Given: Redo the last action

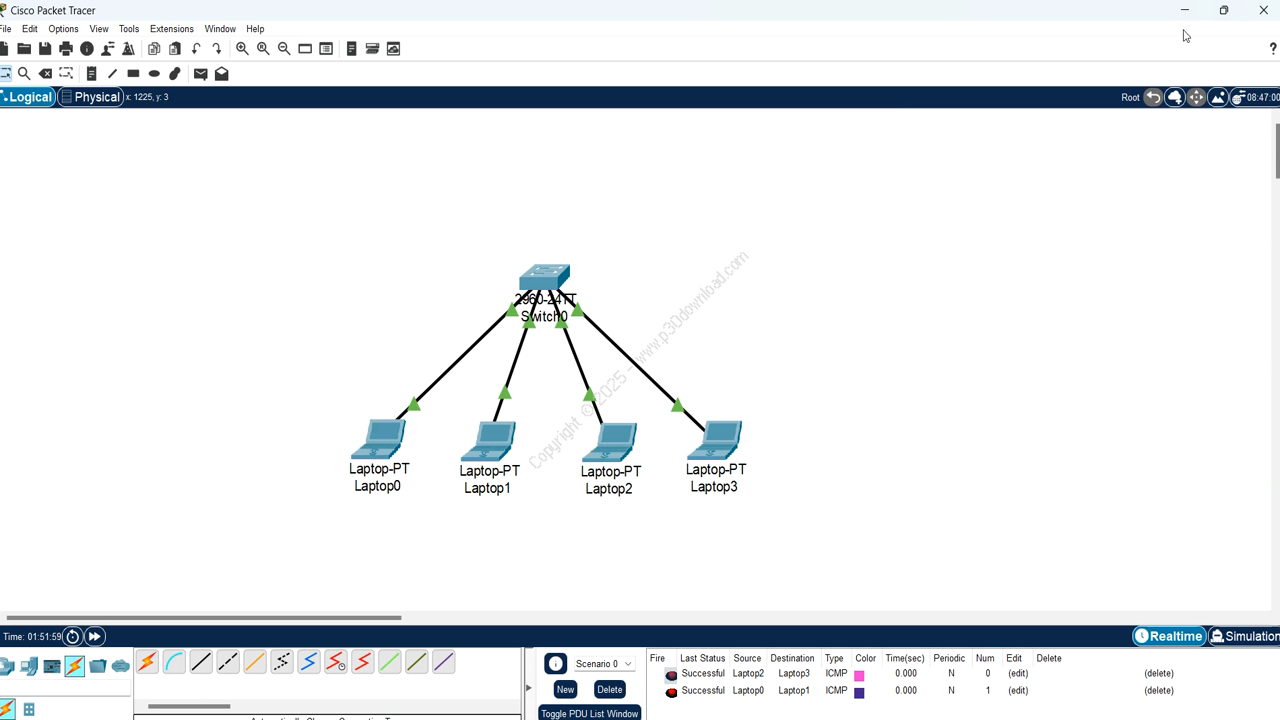Looking at the screenshot, I should pos(217,49).
